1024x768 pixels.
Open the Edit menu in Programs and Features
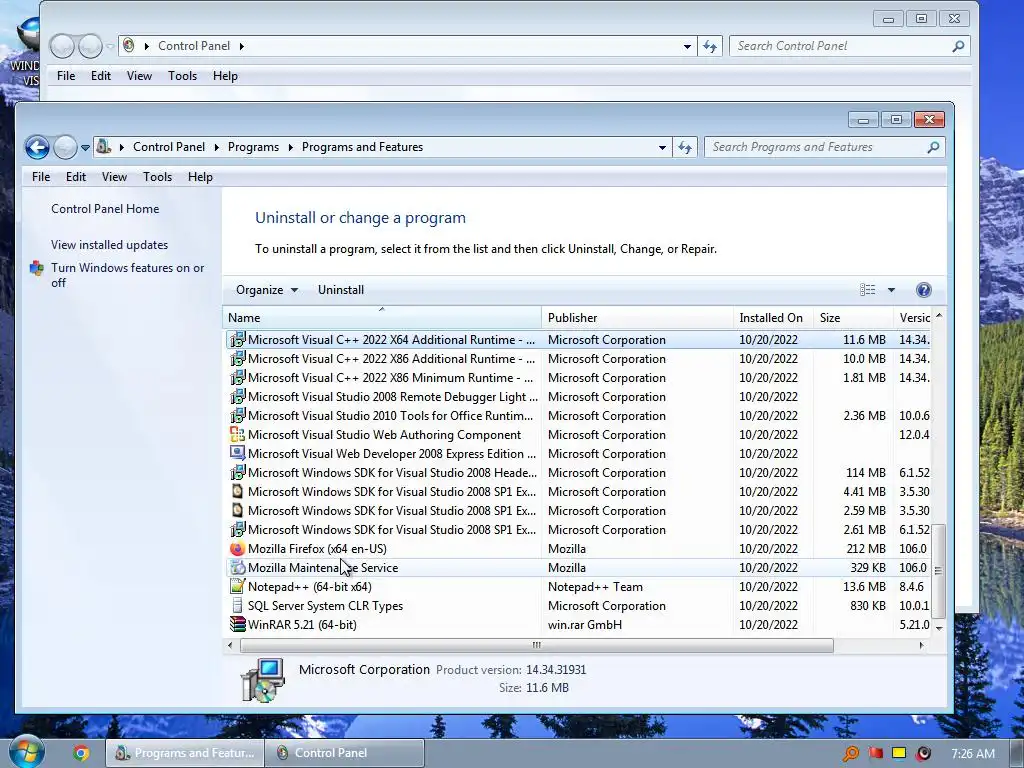(76, 177)
